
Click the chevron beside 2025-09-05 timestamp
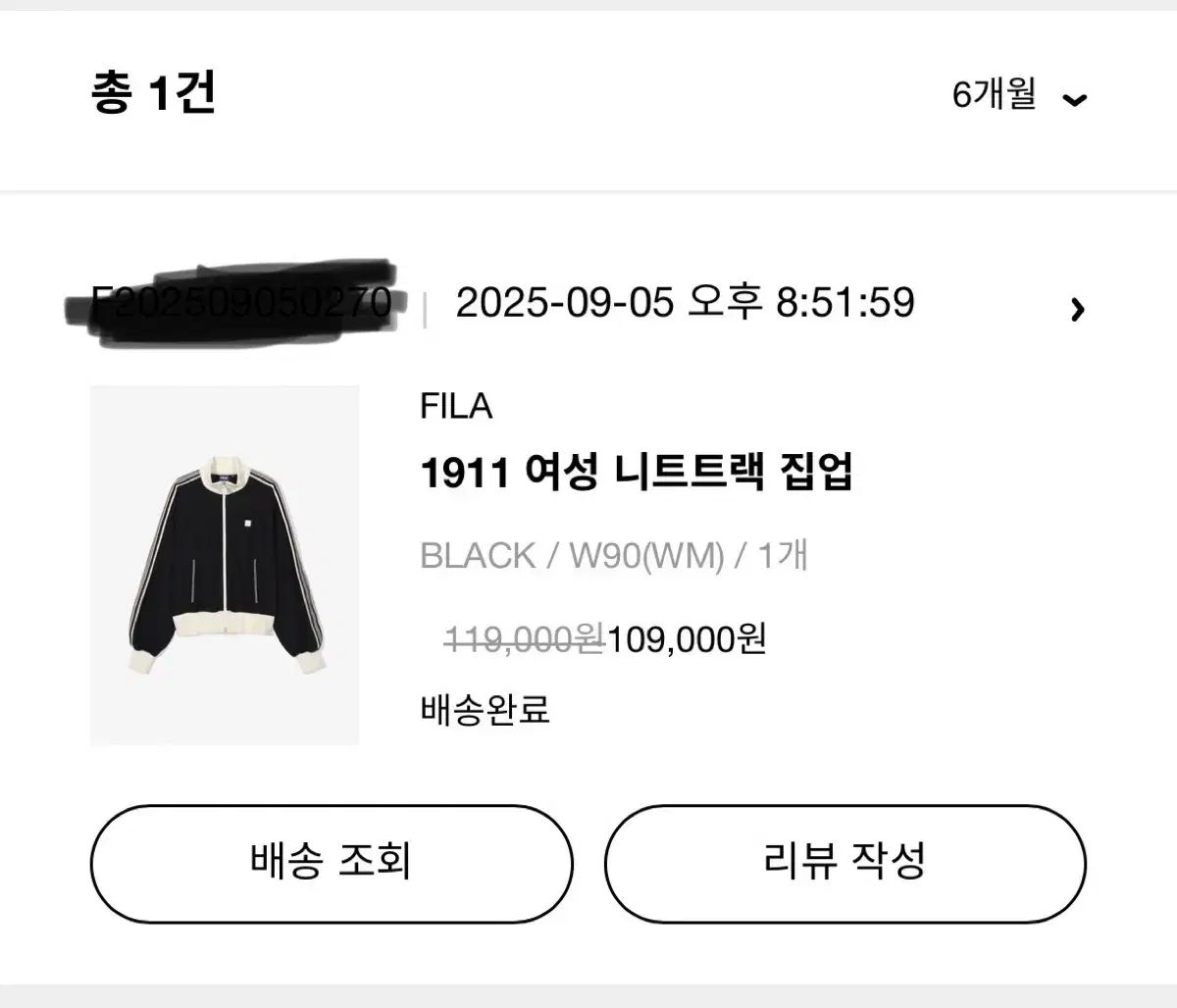pos(1079,309)
